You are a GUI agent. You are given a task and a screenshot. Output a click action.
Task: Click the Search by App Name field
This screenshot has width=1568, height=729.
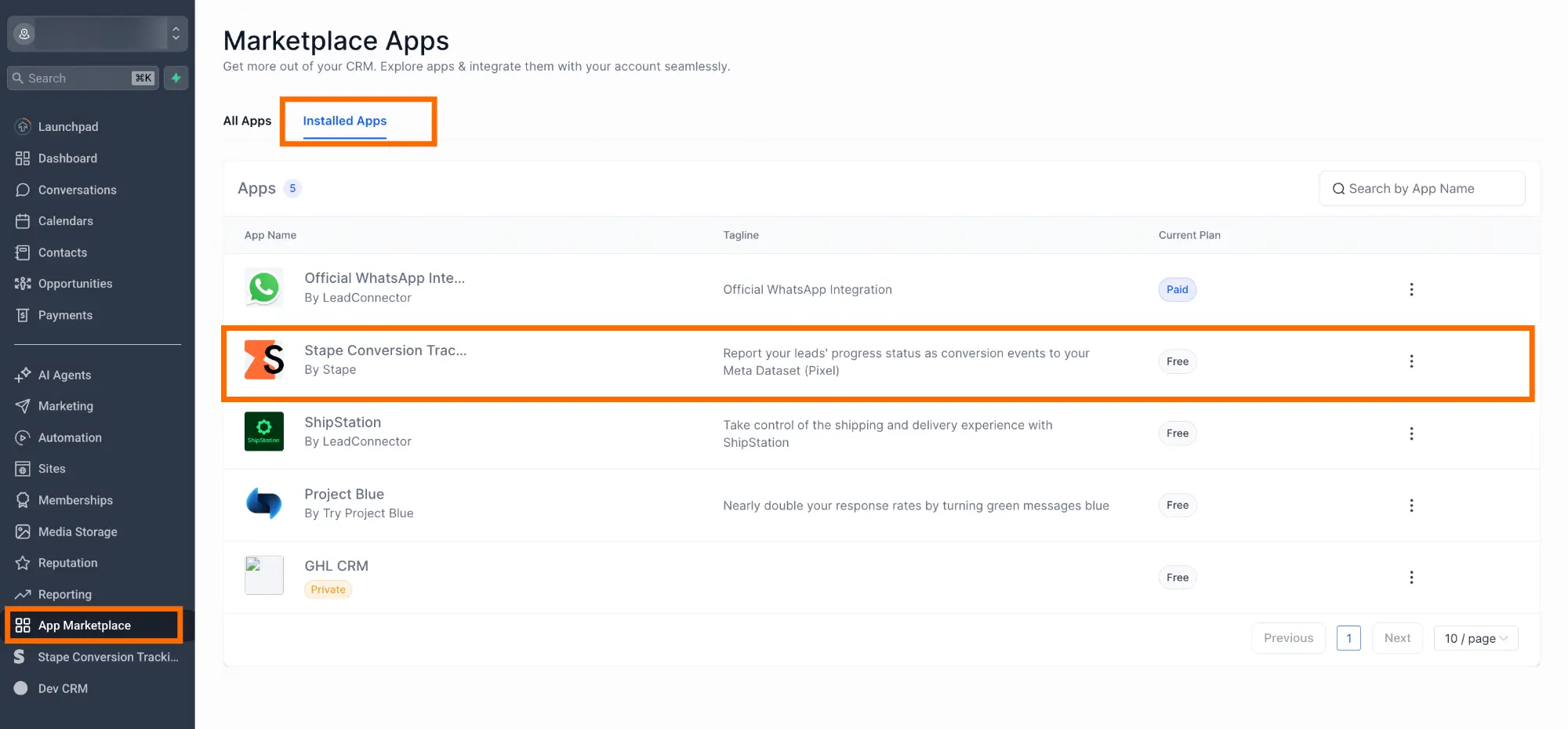coord(1421,188)
